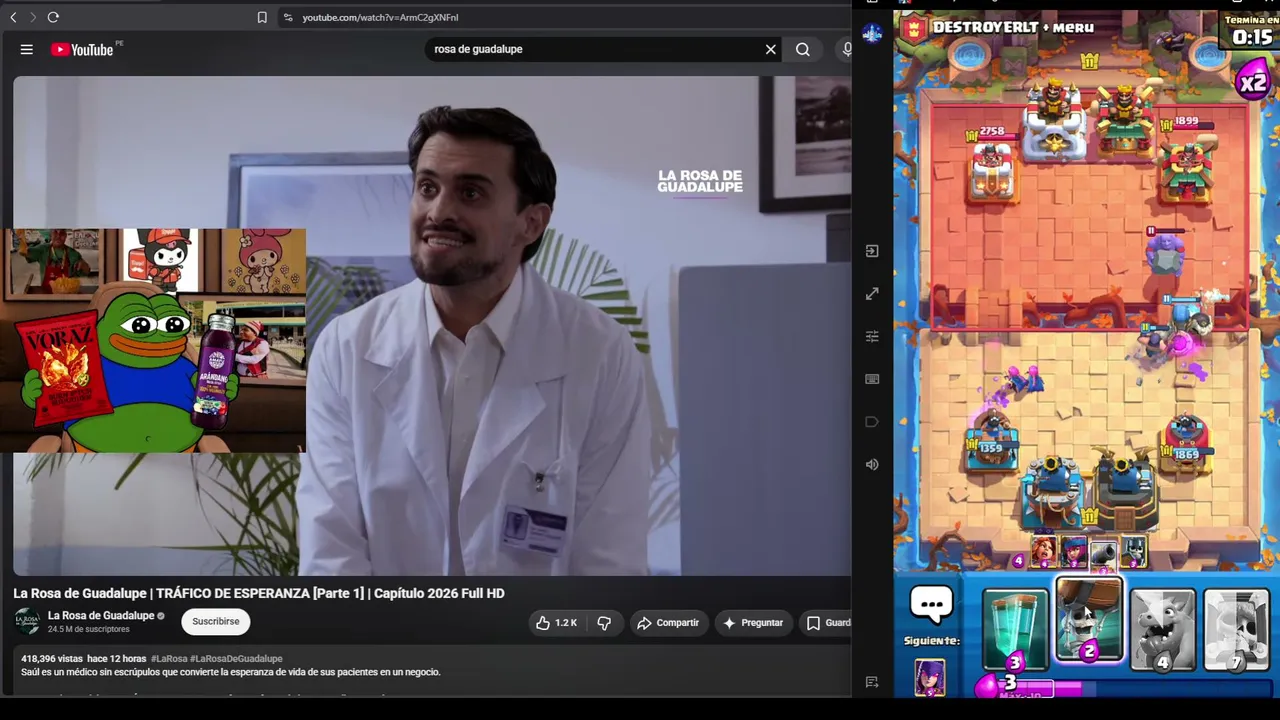
Task: Click the next card preview under Siguiente
Action: [930, 677]
